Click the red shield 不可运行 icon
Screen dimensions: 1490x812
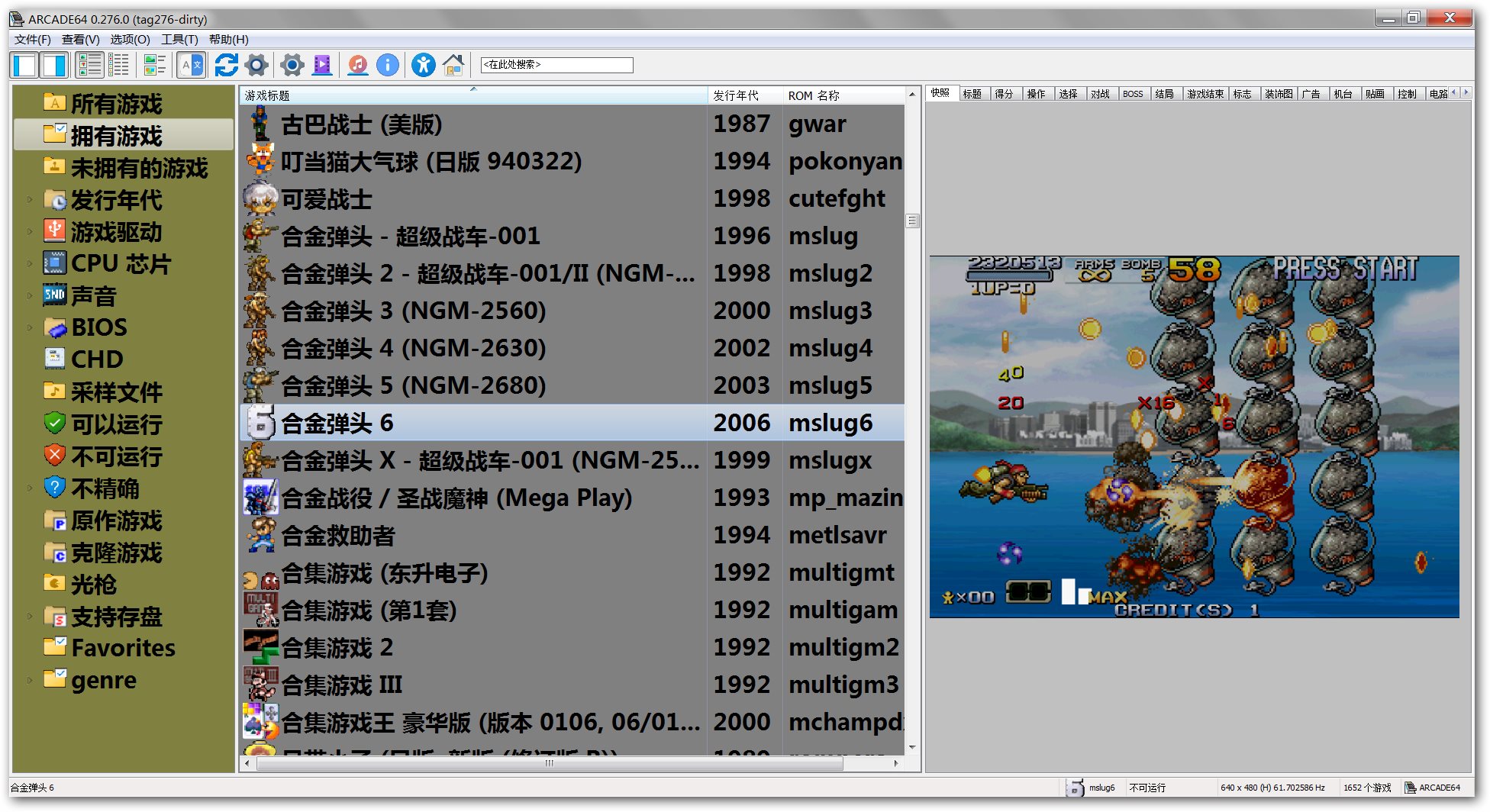pos(55,456)
